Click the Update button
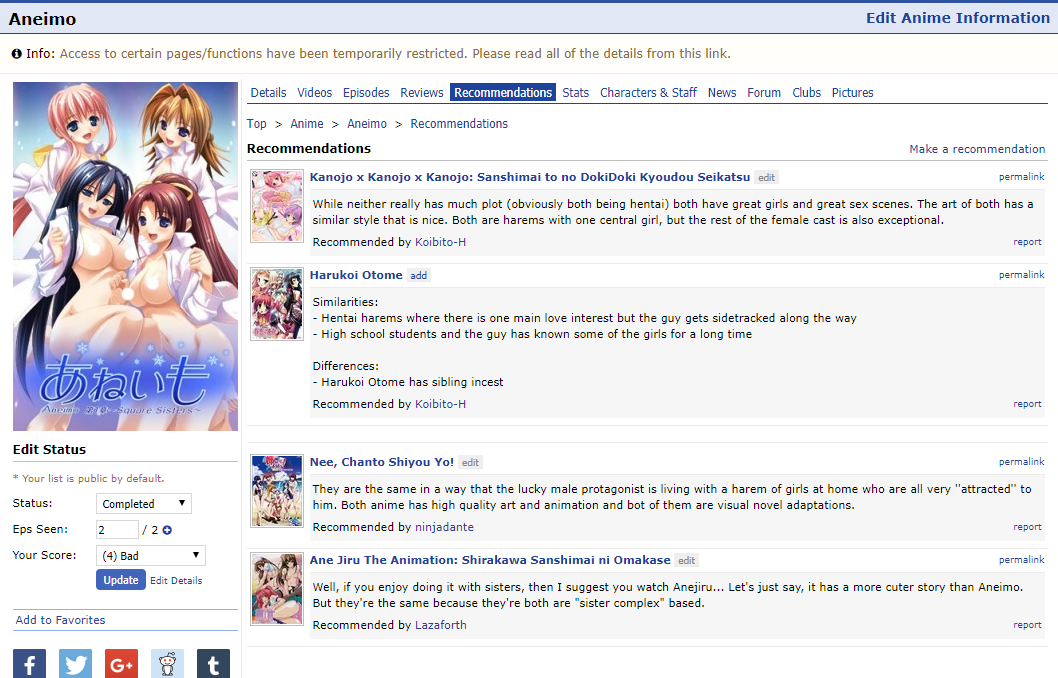 tap(121, 580)
